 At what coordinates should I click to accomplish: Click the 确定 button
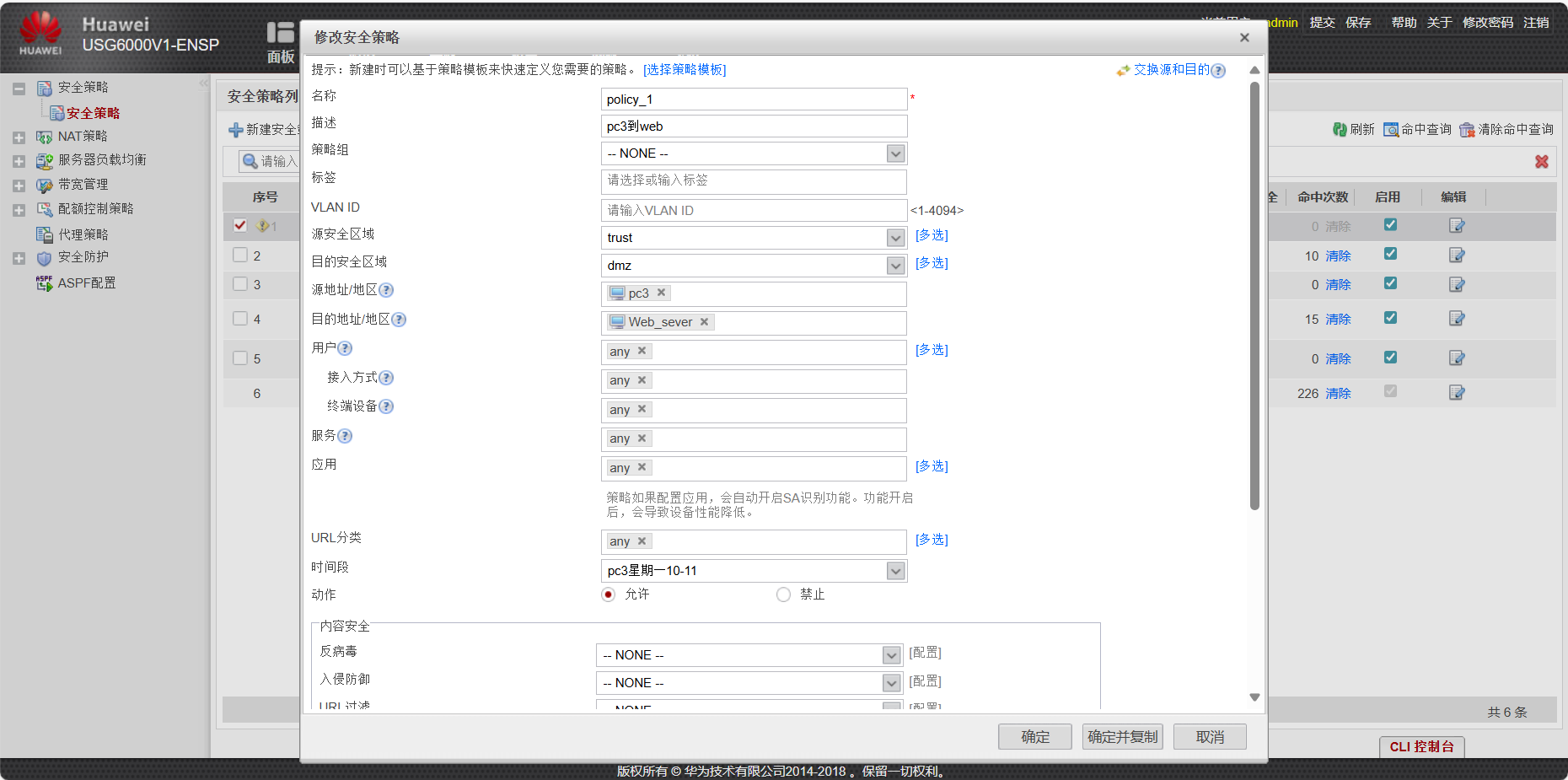[x=1035, y=737]
